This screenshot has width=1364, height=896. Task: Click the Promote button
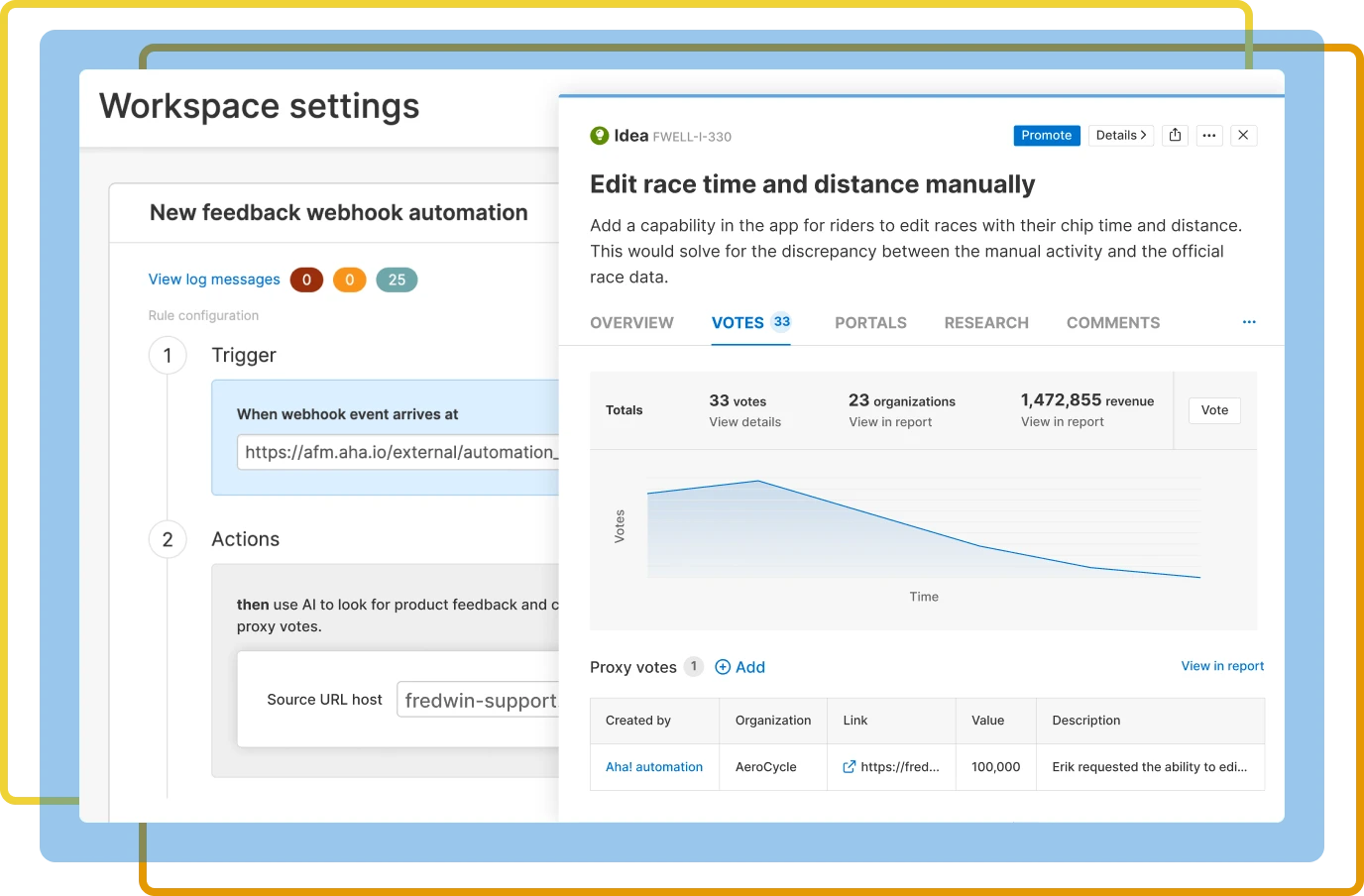tap(1047, 135)
